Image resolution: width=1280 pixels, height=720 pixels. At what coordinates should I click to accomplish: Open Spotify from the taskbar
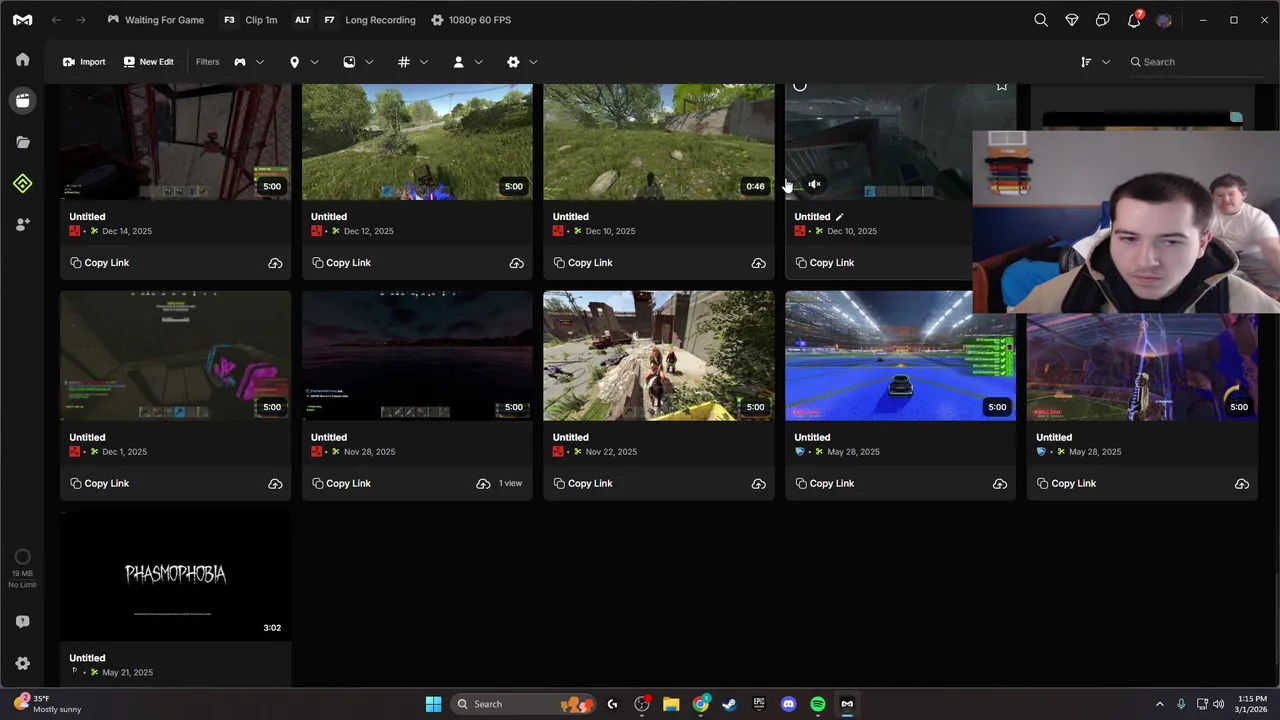pos(818,704)
